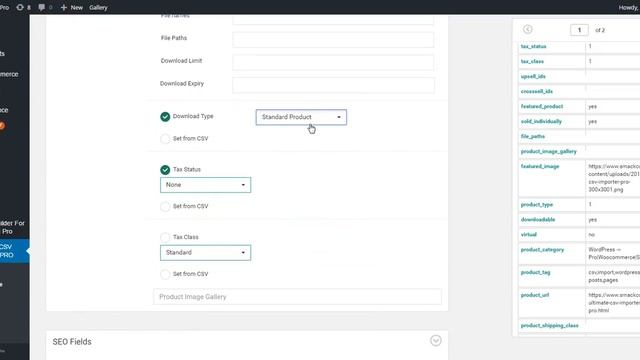Click the upsell_ids field name
This screenshot has width=640, height=360.
pyautogui.click(x=533, y=76)
